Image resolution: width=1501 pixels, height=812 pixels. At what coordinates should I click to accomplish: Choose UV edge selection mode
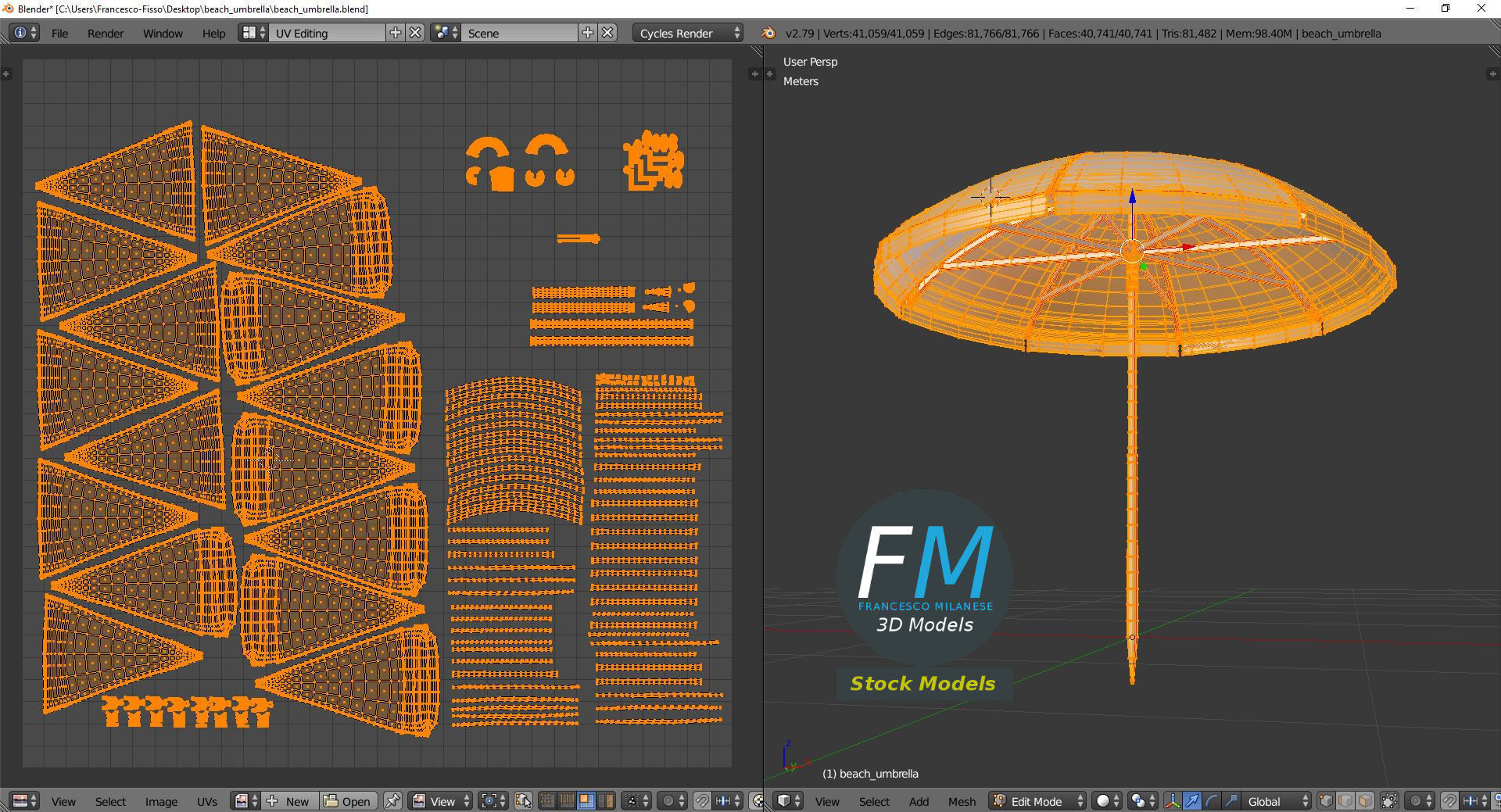[567, 801]
